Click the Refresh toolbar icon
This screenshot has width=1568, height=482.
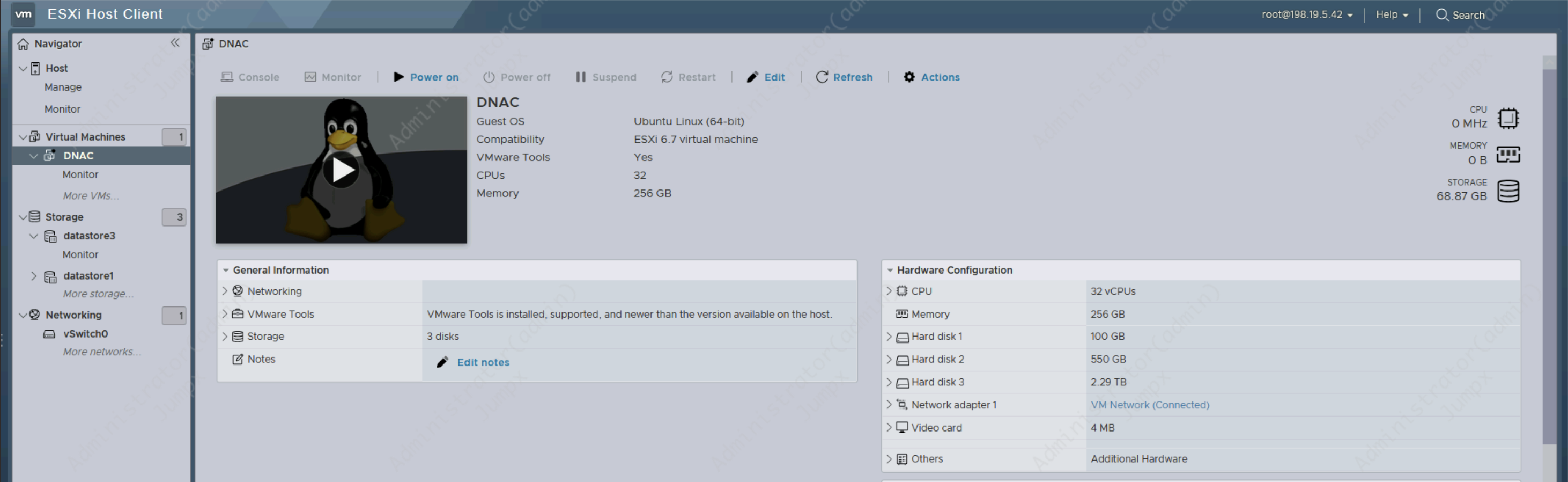(822, 77)
